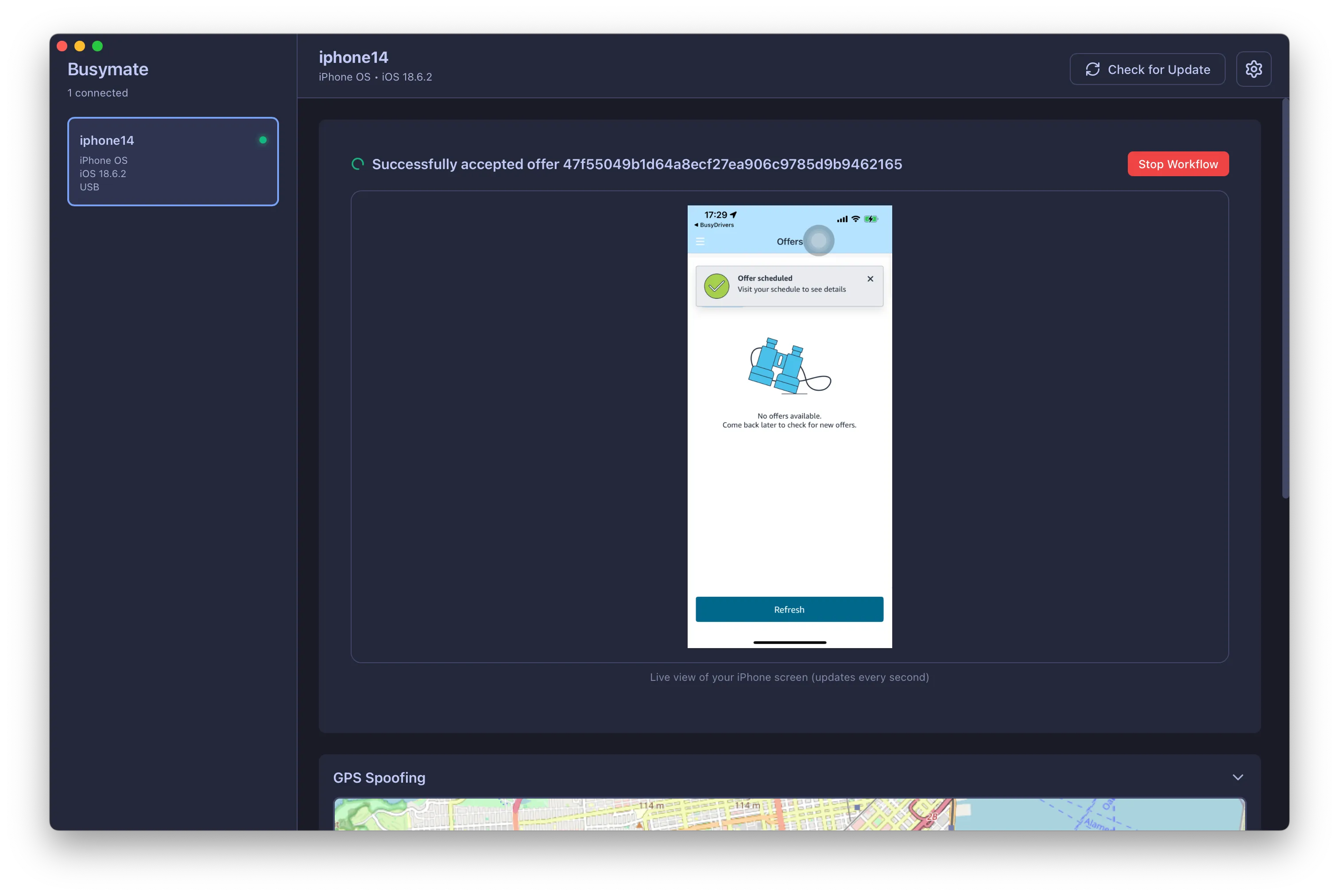Tap the BusyDrivers back link
Viewport: 1339px width, 896px height.
(714, 225)
